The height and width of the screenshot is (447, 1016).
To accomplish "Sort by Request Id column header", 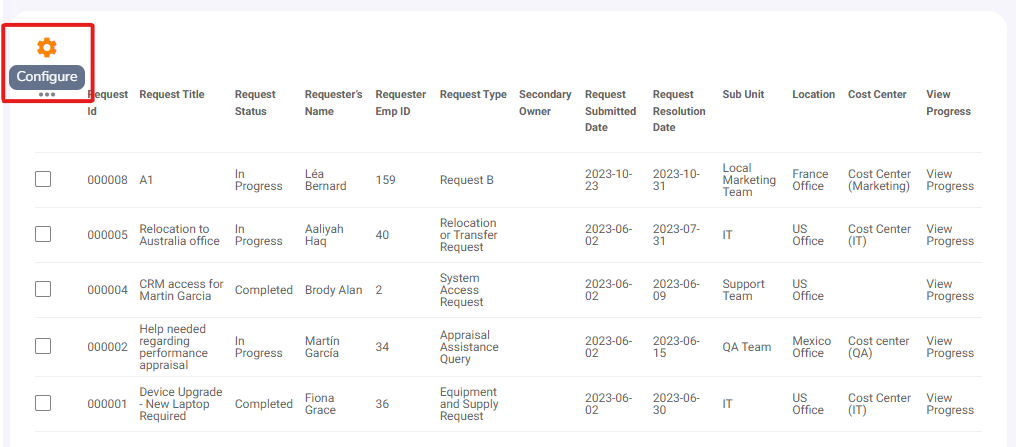I will 108,103.
